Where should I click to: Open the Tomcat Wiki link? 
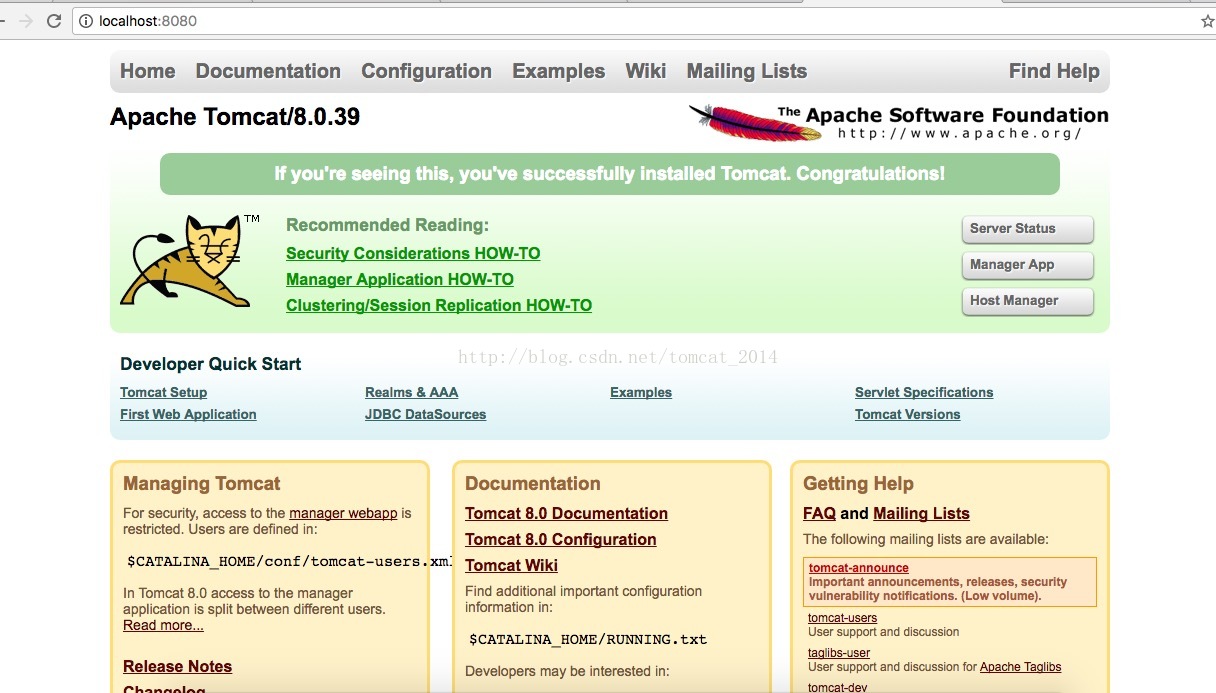(x=511, y=566)
